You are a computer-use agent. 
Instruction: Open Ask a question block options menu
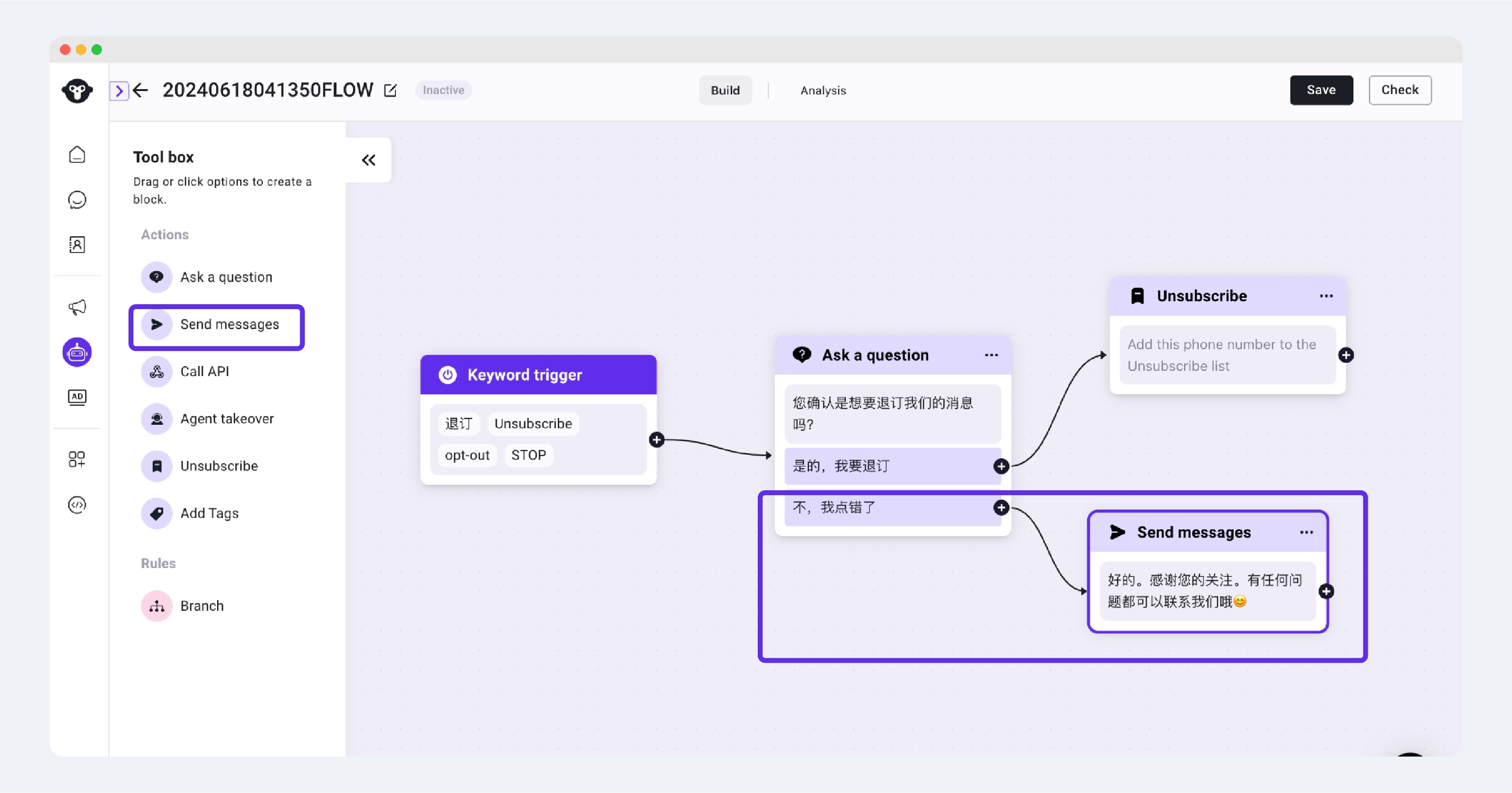point(992,355)
